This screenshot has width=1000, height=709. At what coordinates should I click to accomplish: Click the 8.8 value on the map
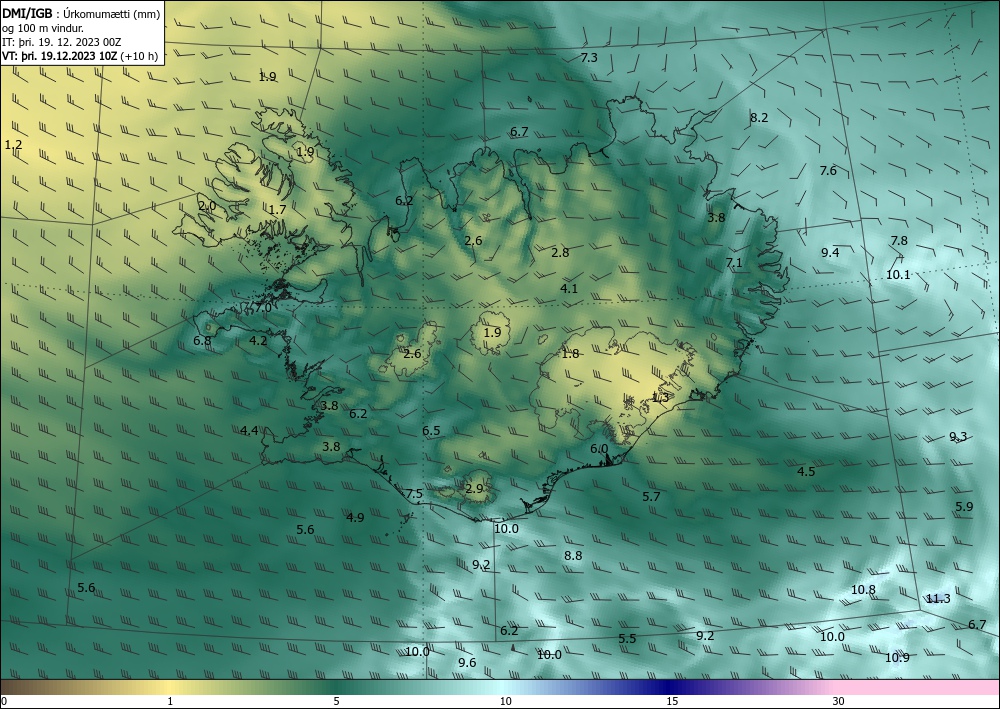coord(573,556)
